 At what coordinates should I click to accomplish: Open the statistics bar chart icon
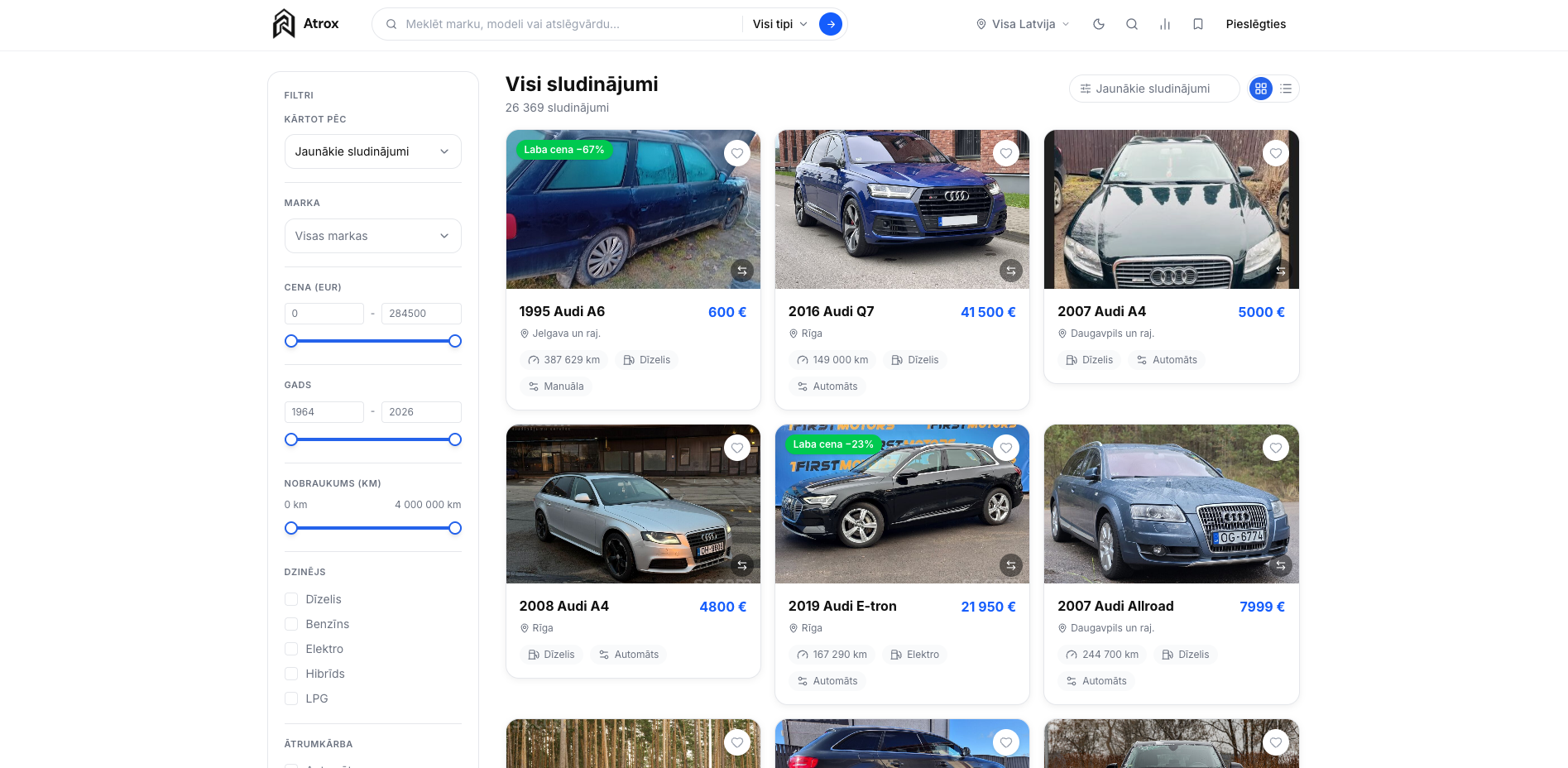point(1165,24)
